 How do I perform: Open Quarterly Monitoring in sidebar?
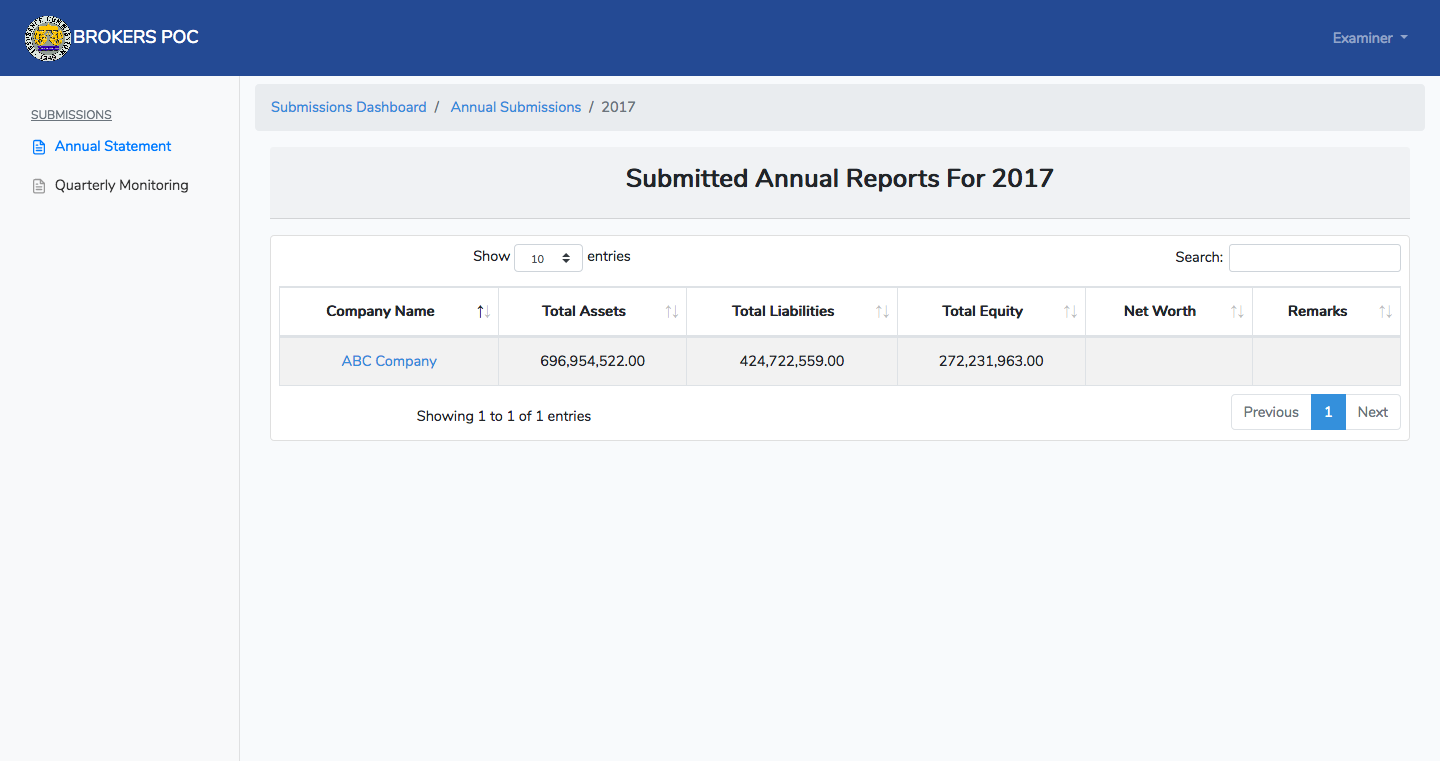pos(122,185)
